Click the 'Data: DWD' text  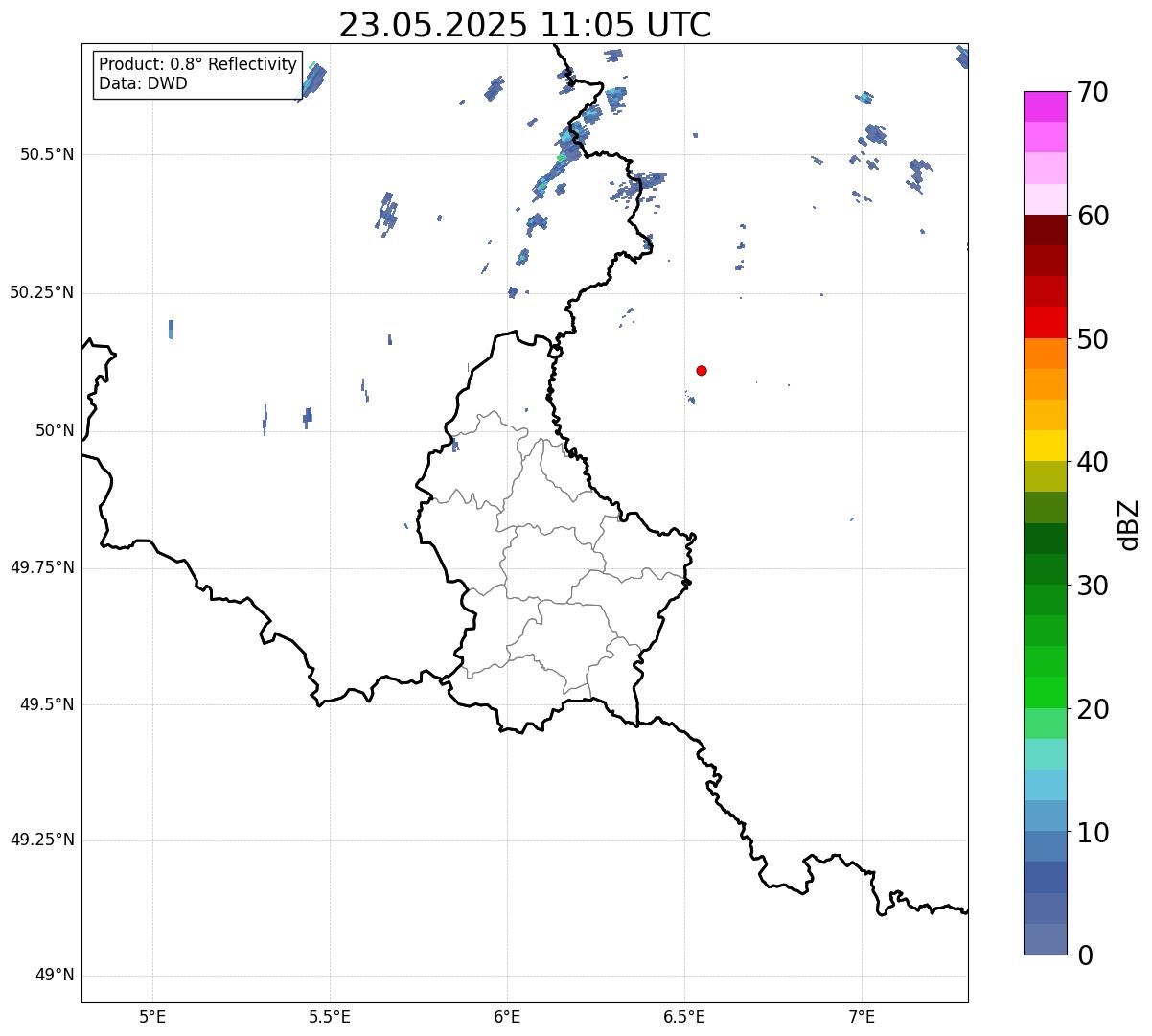point(143,83)
